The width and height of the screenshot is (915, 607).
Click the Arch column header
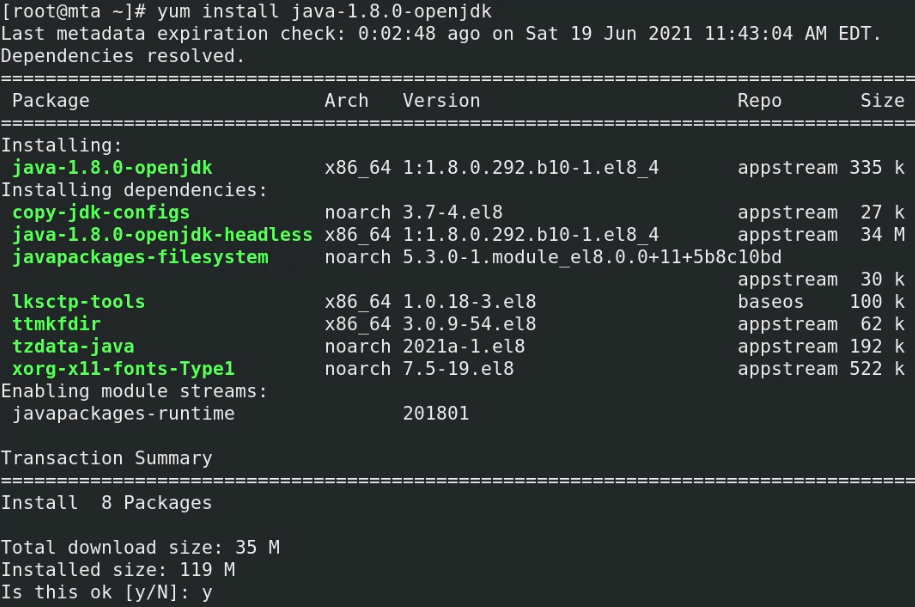(x=347, y=100)
